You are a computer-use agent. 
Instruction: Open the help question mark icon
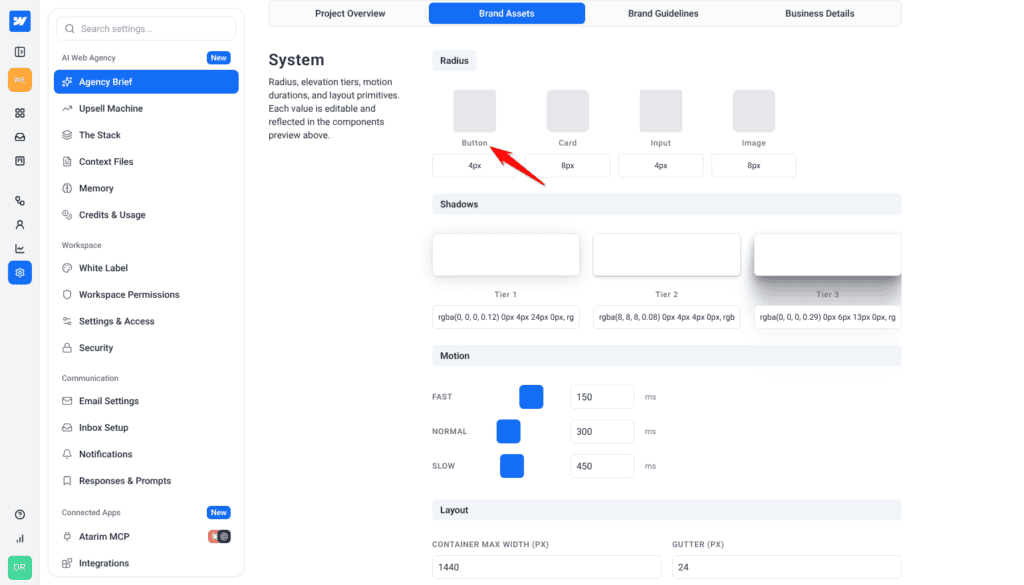(20, 514)
